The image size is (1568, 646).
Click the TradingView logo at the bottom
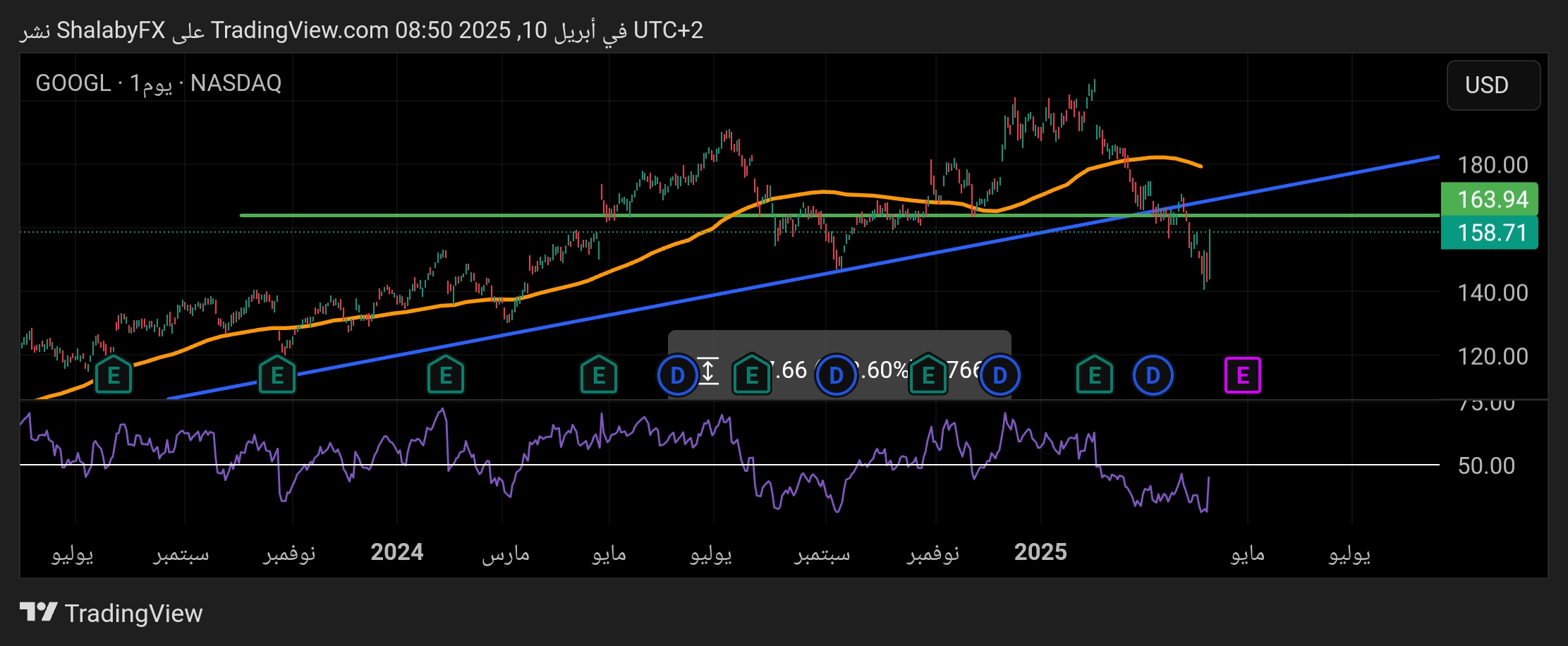[x=38, y=612]
